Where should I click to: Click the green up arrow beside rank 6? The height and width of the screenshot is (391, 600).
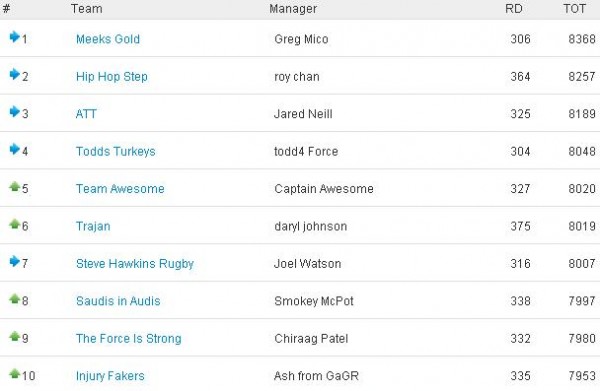[x=15, y=224]
